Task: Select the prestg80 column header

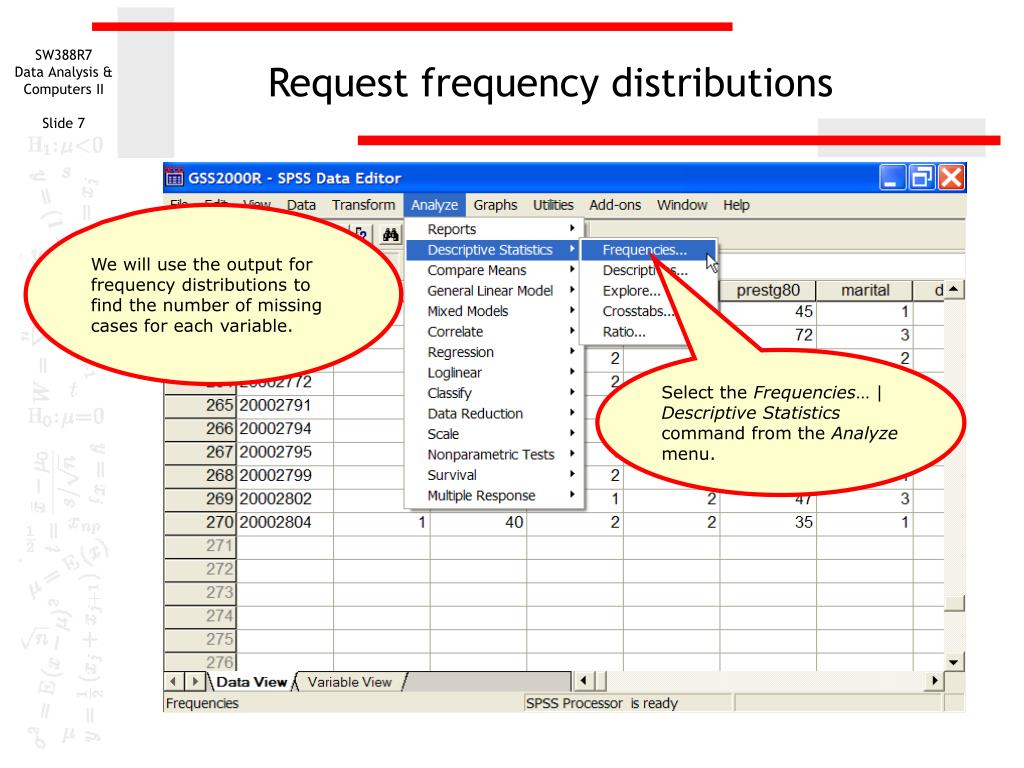Action: (x=768, y=291)
